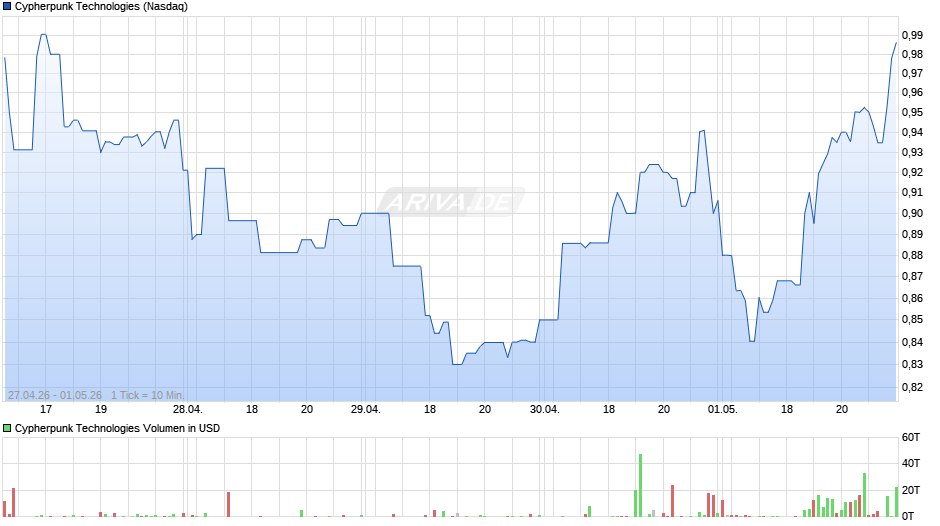This screenshot has width=940, height=526.
Task: Select the 28.04. date axis marker
Action: click(x=188, y=409)
